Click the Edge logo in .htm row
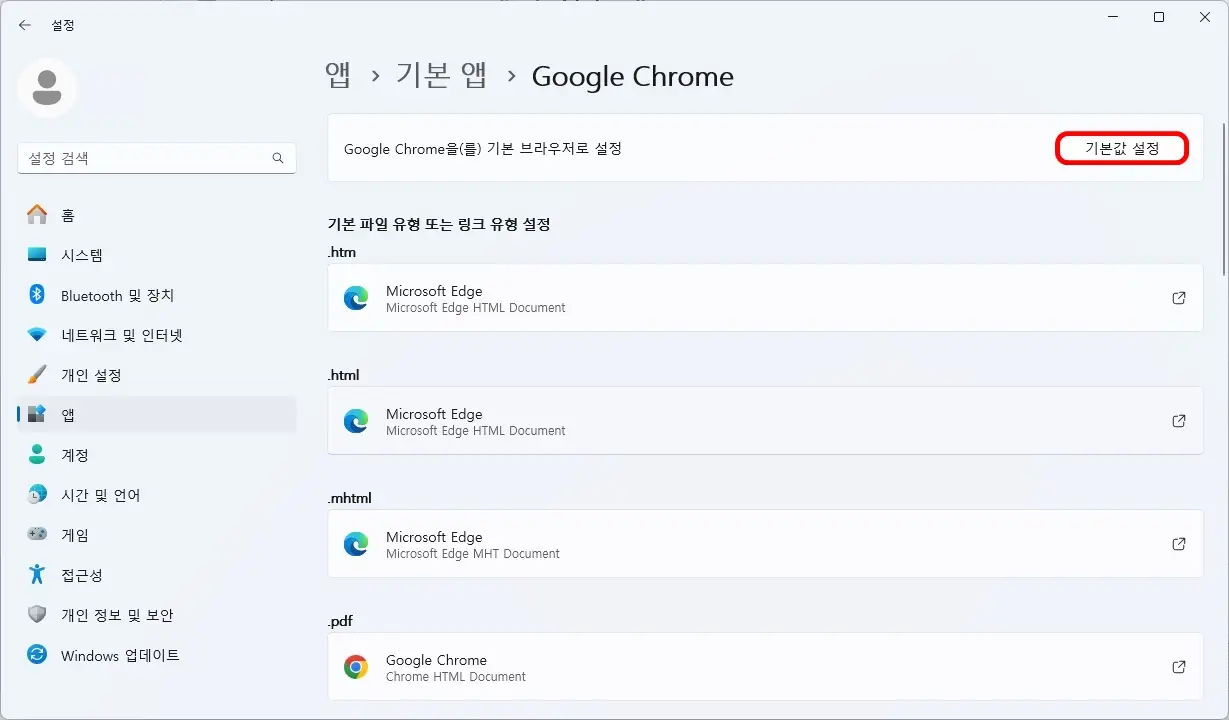The height and width of the screenshot is (720, 1229). tap(356, 298)
